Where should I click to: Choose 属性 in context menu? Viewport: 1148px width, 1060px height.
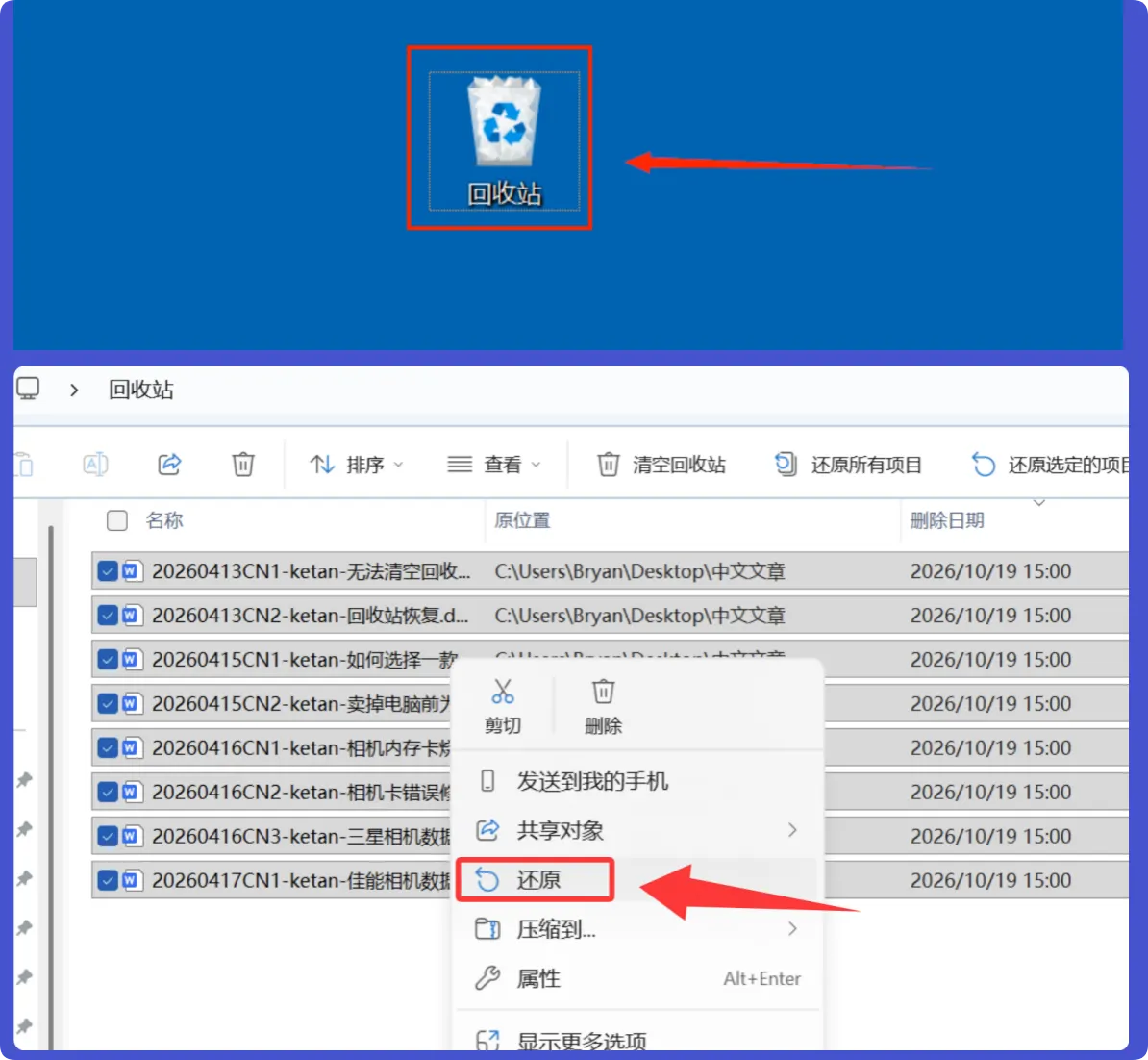pyautogui.click(x=636, y=978)
